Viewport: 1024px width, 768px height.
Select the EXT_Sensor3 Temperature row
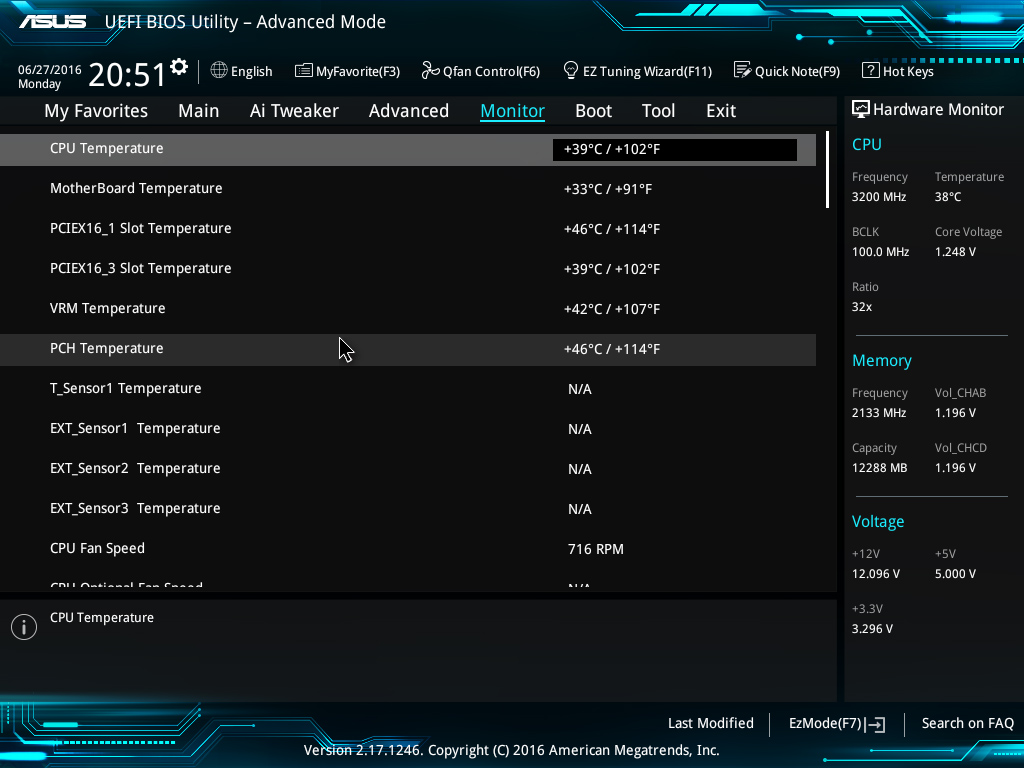pyautogui.click(x=408, y=508)
